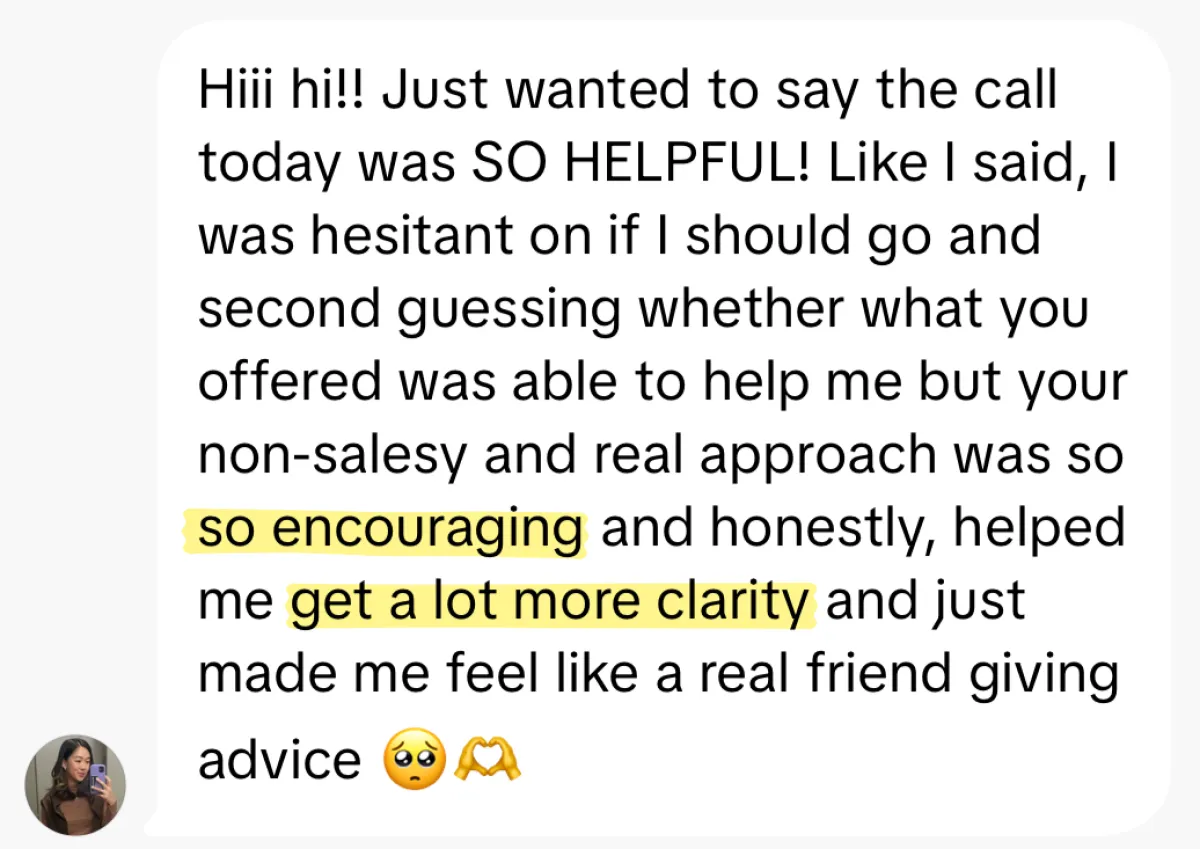Click the word 'honestly' in the message
This screenshot has height=849, width=1200.
tap(820, 532)
